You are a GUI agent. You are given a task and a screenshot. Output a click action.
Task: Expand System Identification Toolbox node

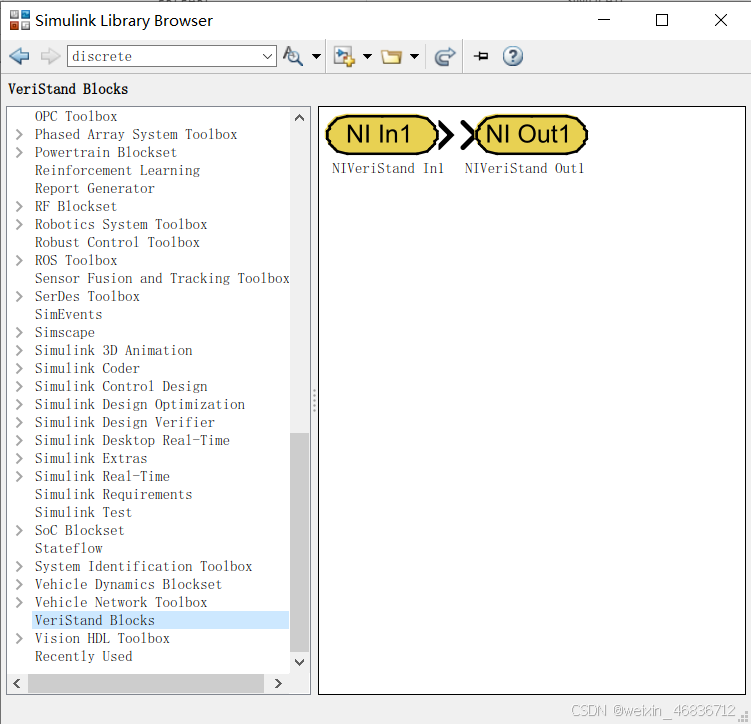point(19,566)
